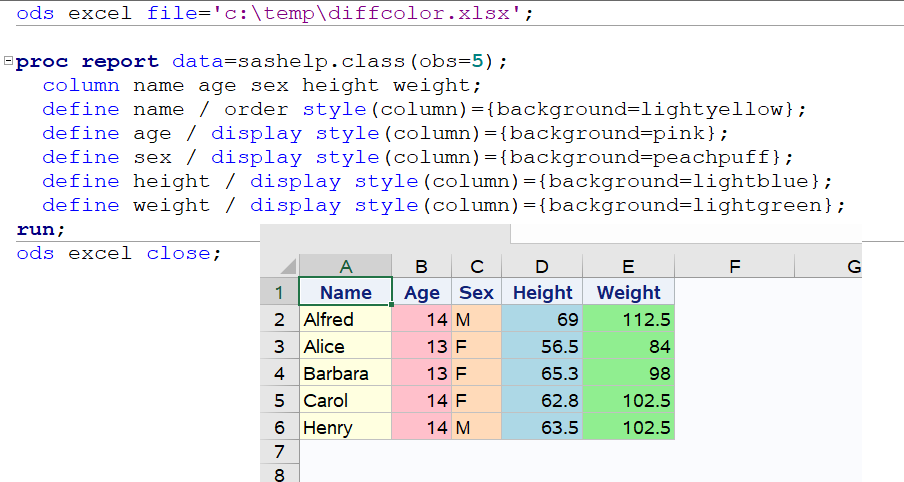Select row 4 header

[279, 374]
